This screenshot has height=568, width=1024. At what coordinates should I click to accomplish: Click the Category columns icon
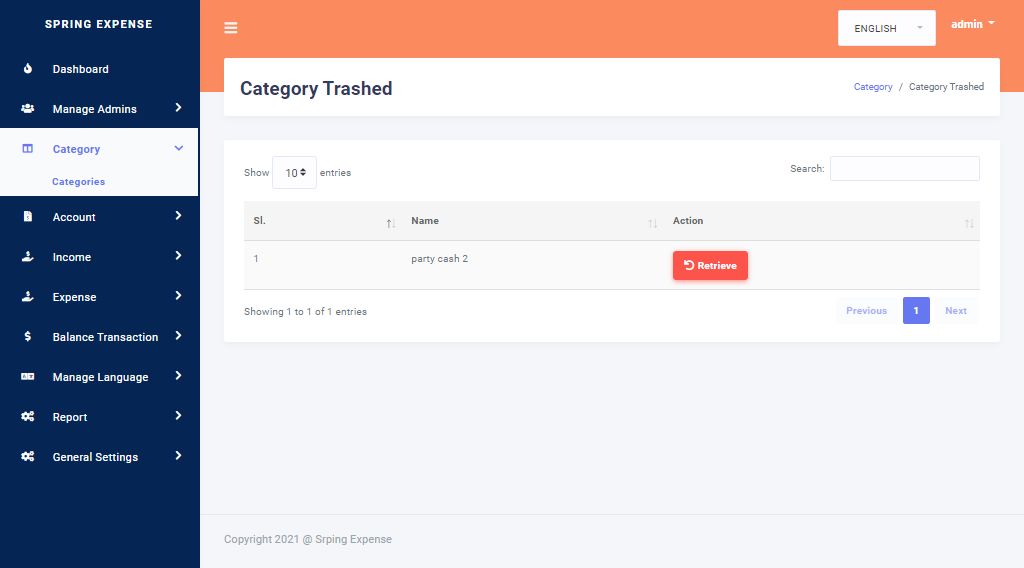pyautogui.click(x=27, y=149)
